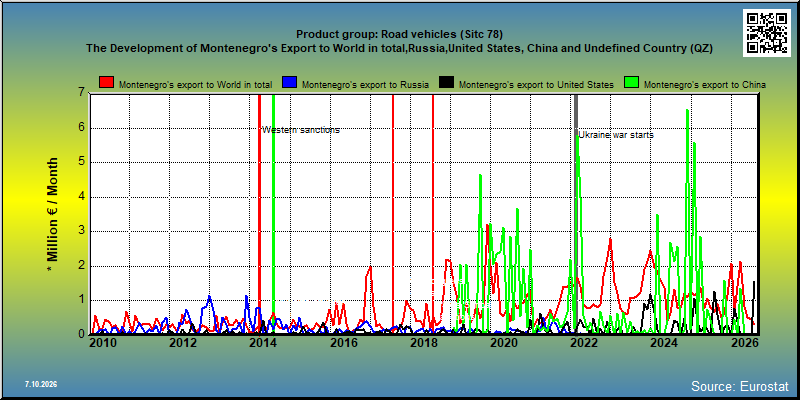Click the x-axis label 2026
This screenshot has height=400, width=800.
click(x=744, y=343)
